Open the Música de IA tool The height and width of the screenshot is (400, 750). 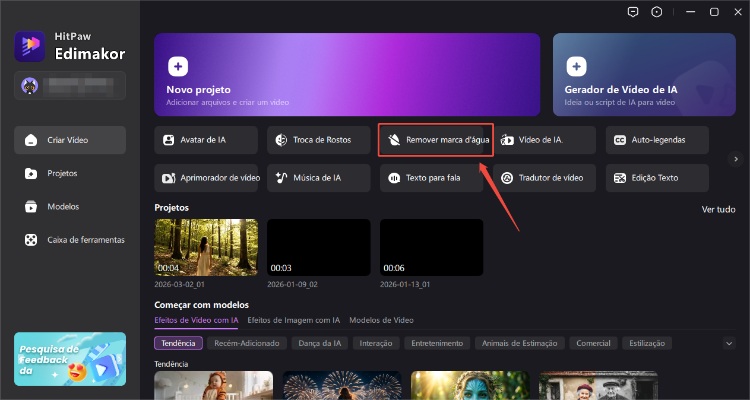pos(319,178)
